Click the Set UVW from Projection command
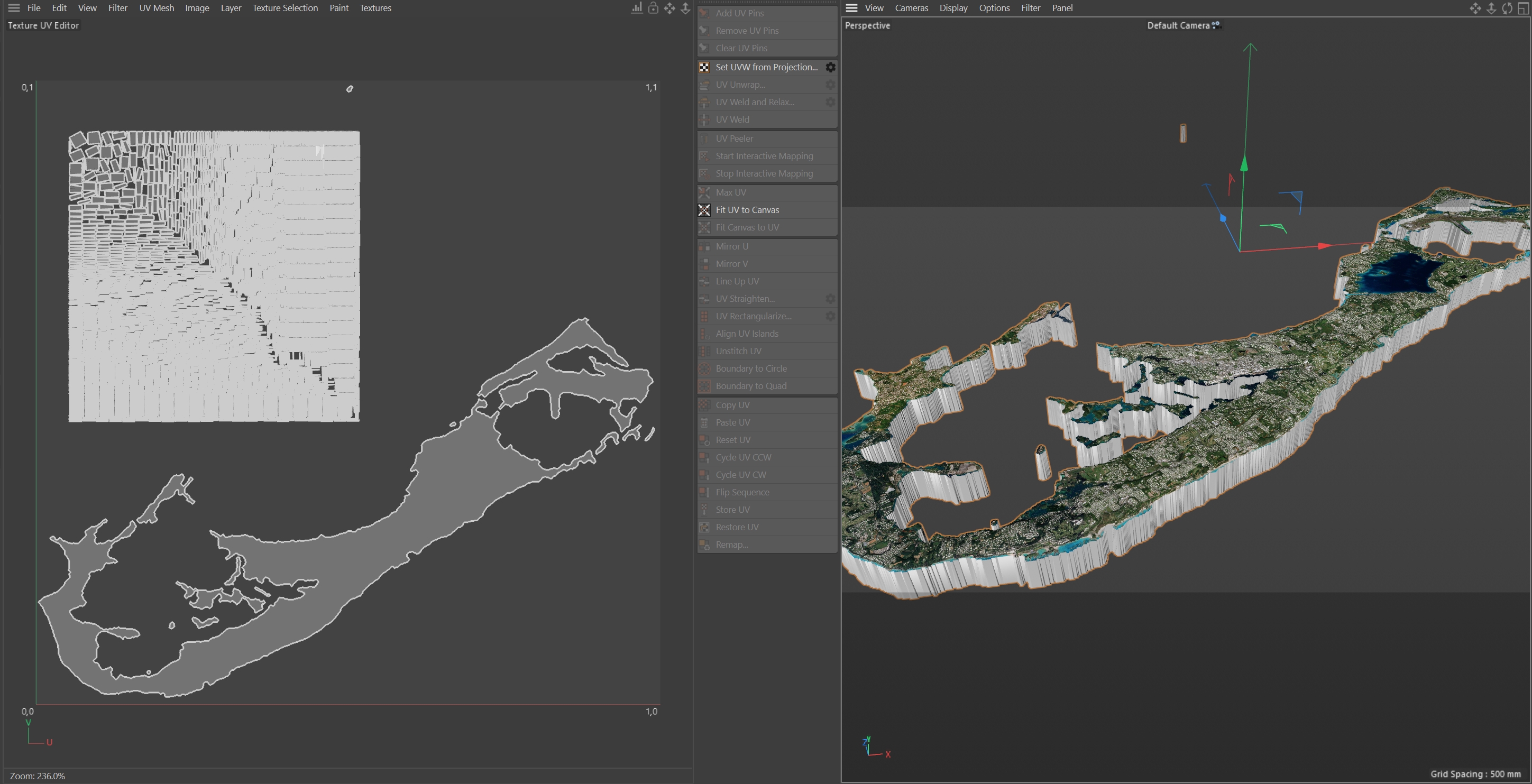Screen dimensions: 1532x784 pos(766,67)
